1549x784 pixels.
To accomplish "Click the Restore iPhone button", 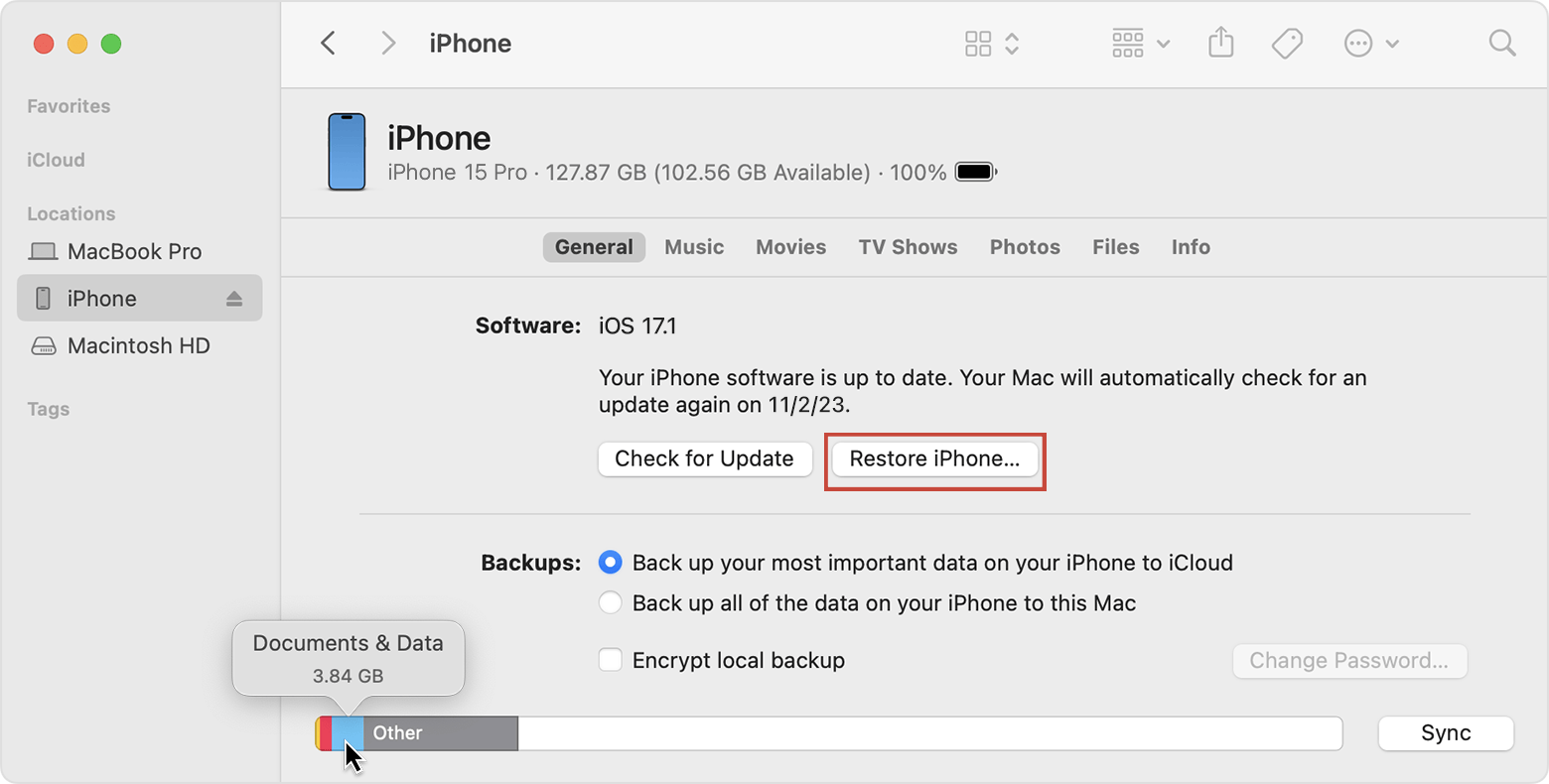I will pos(934,459).
